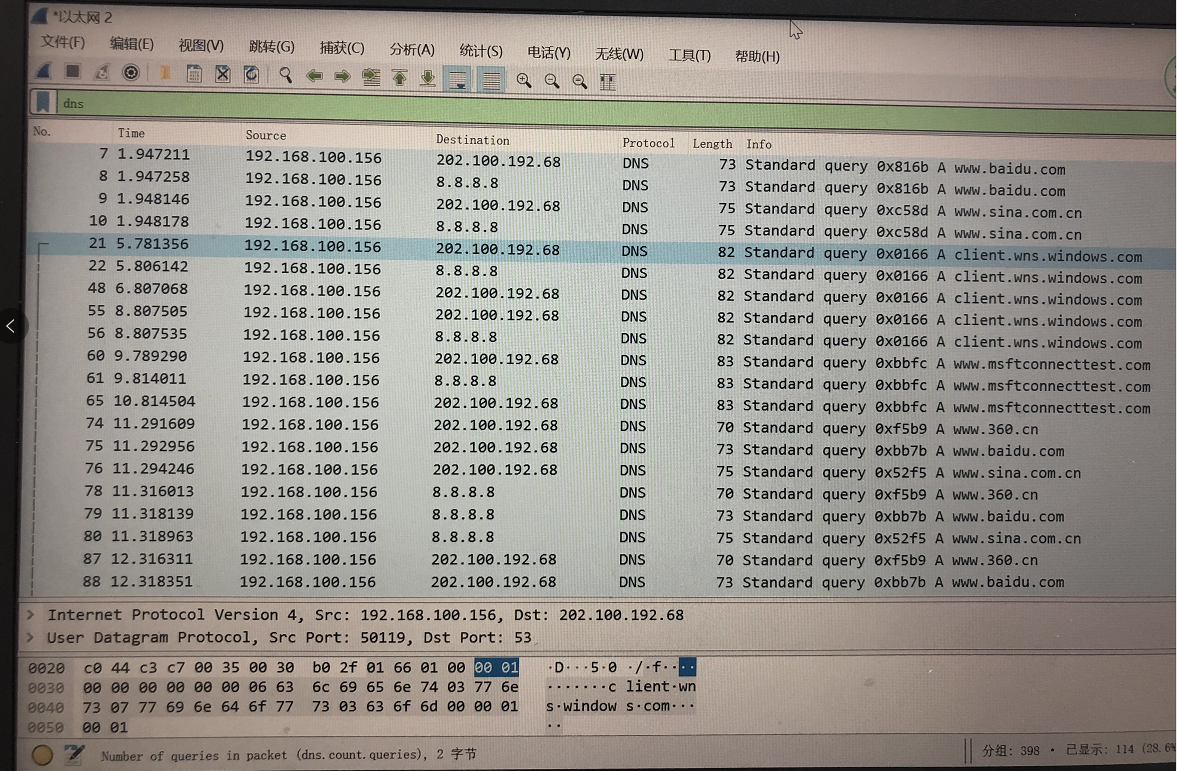Zoom in on main window text
1177x771 pixels.
pyautogui.click(x=524, y=80)
